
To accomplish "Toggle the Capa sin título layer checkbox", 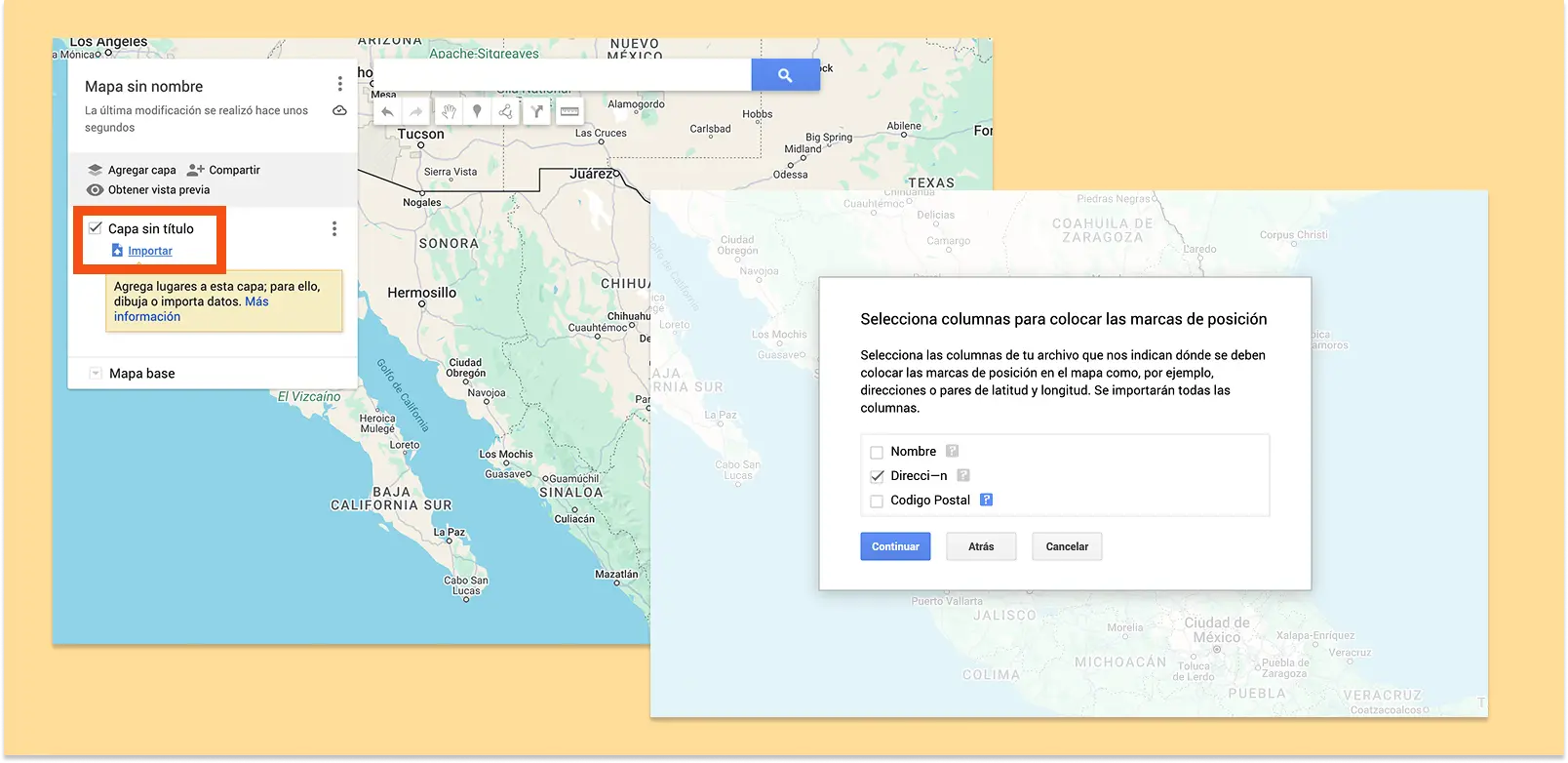I will [x=96, y=228].
